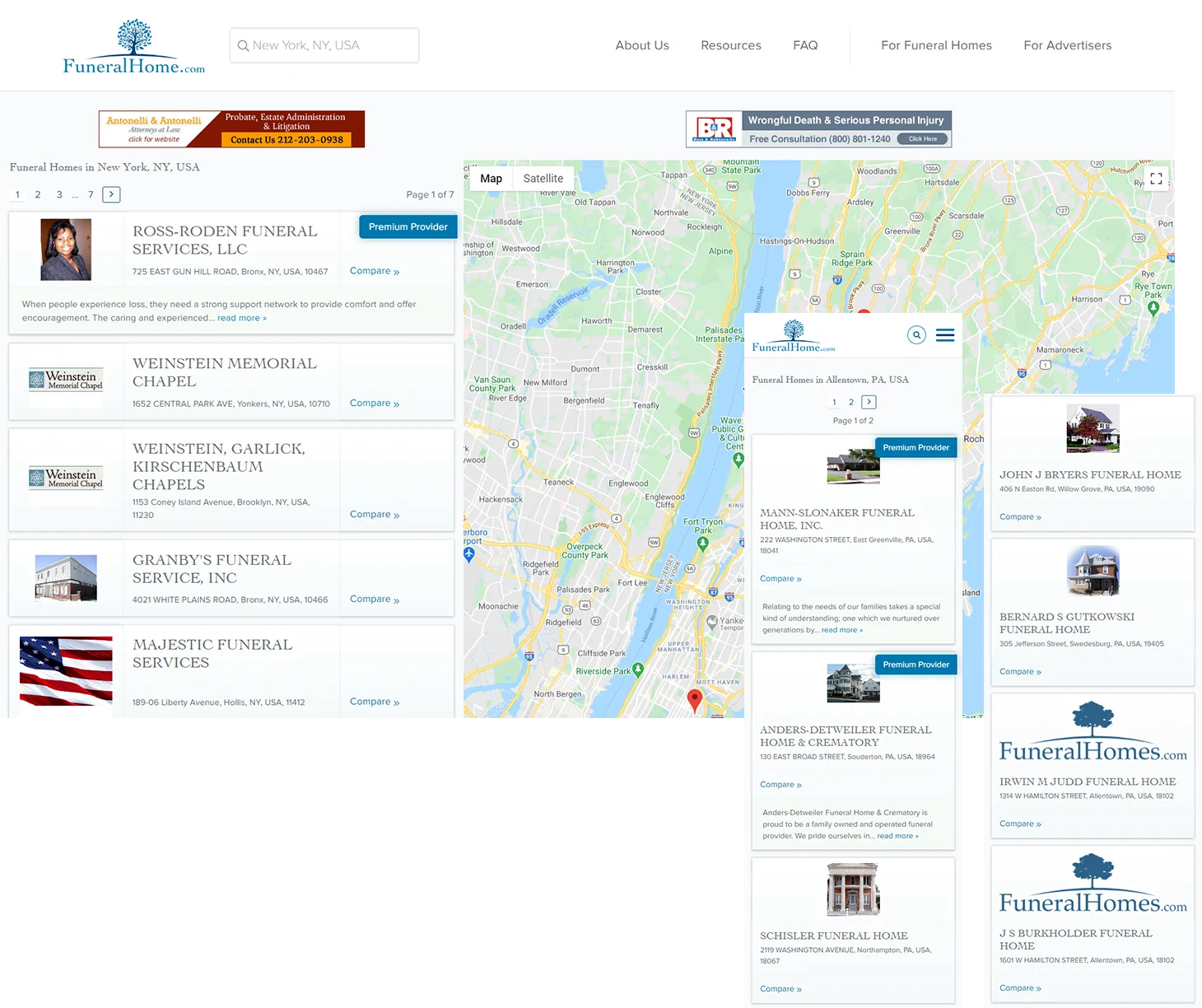This screenshot has height=1008, width=1202.
Task: Open the FAQ menu item
Action: [805, 45]
